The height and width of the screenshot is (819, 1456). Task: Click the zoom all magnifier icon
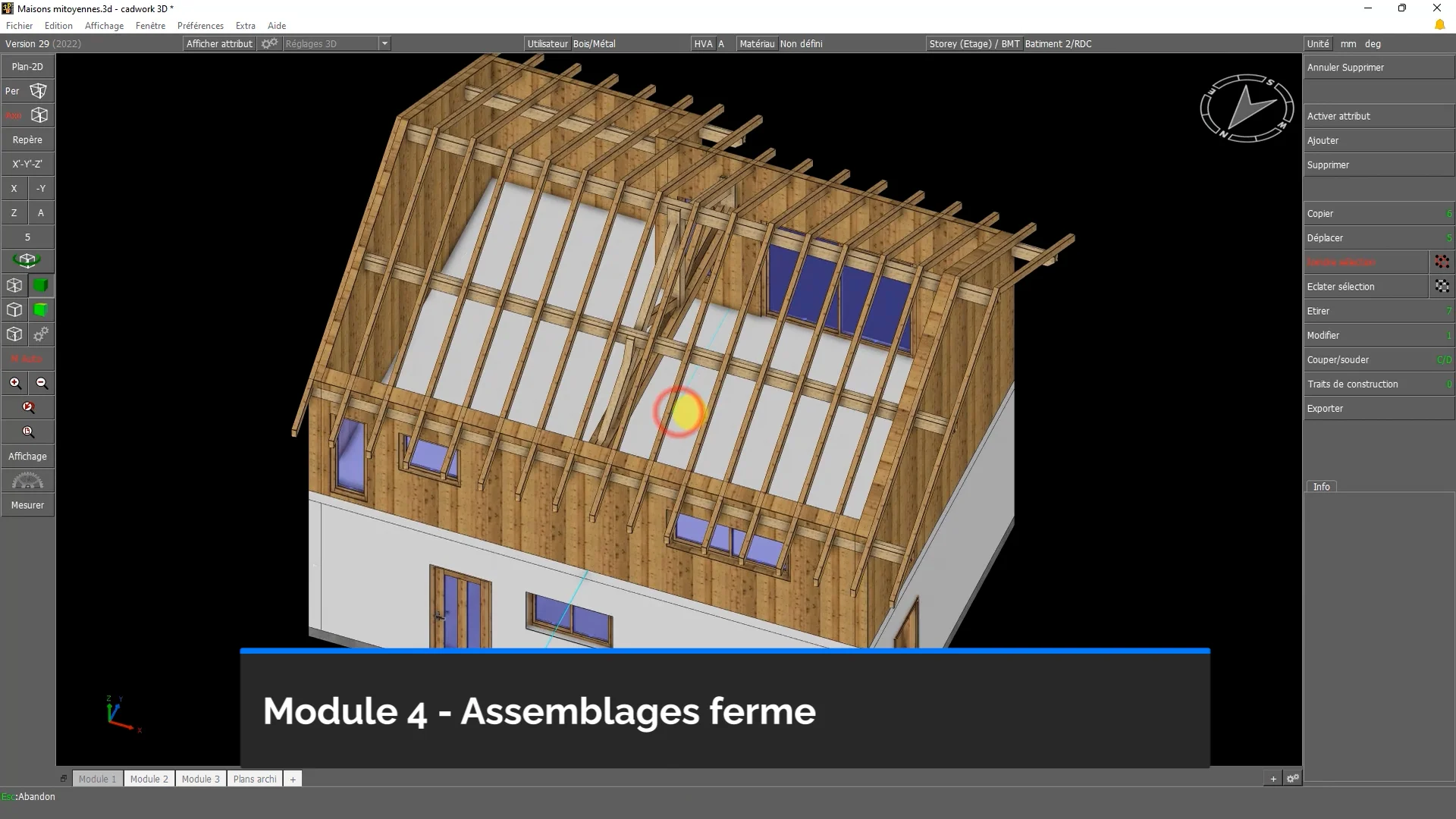click(28, 431)
